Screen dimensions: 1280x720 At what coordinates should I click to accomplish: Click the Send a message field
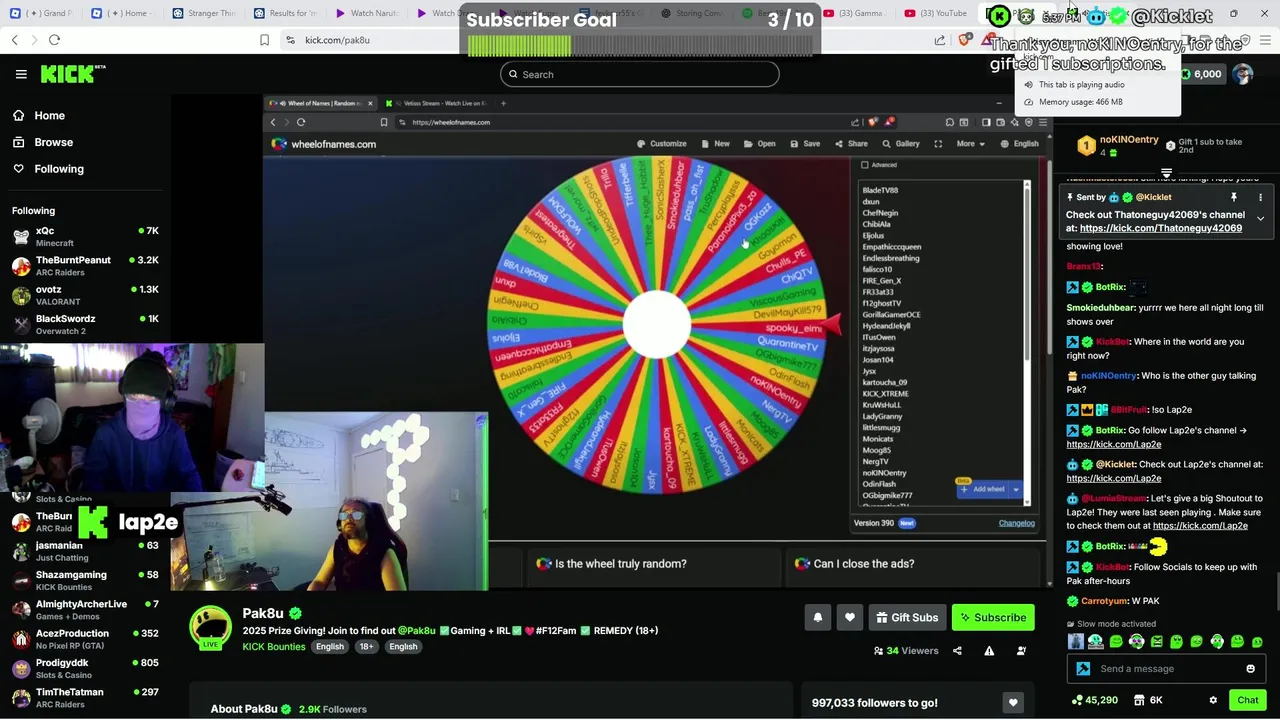click(1166, 669)
